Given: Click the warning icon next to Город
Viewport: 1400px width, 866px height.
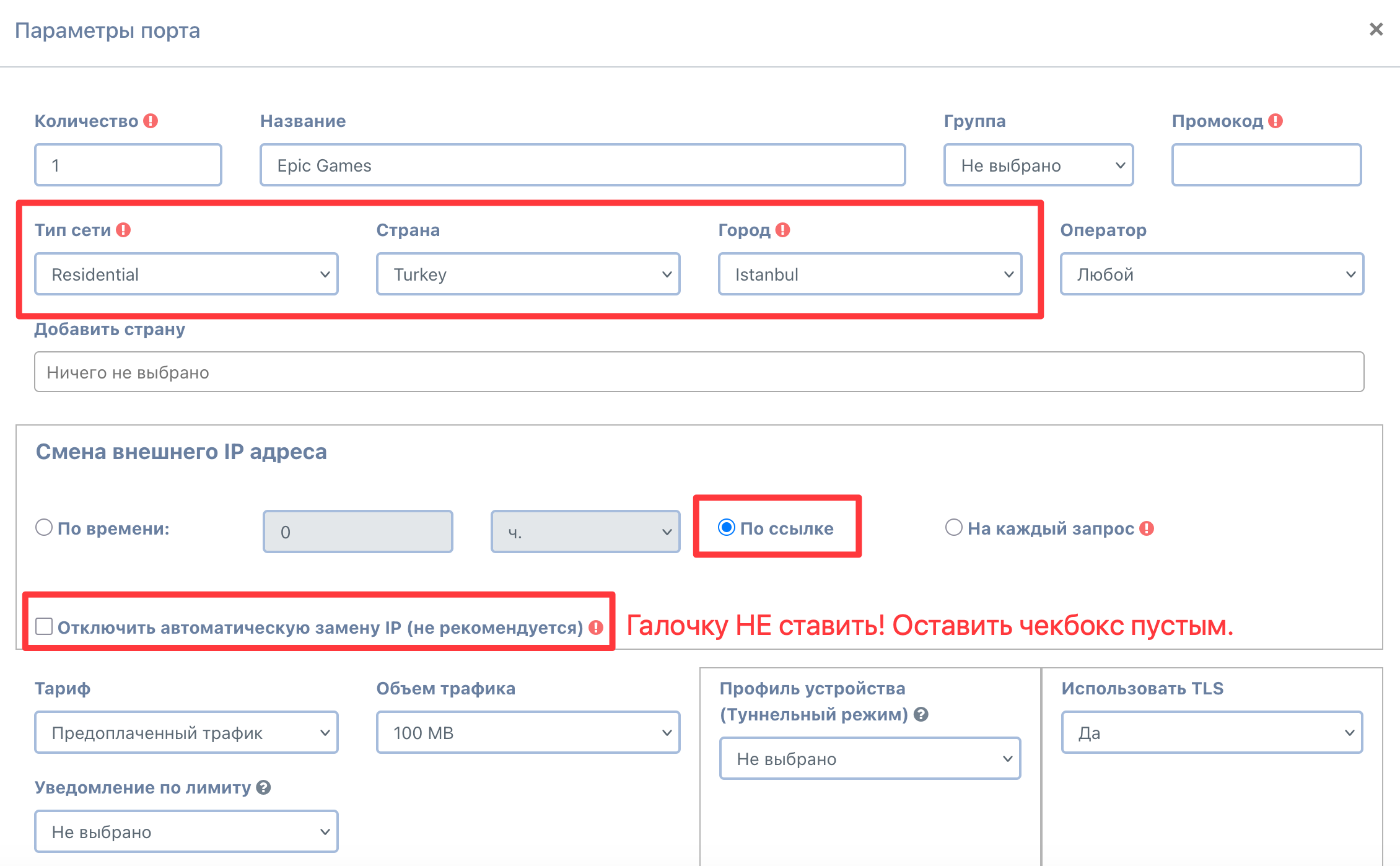Looking at the screenshot, I should [x=783, y=230].
